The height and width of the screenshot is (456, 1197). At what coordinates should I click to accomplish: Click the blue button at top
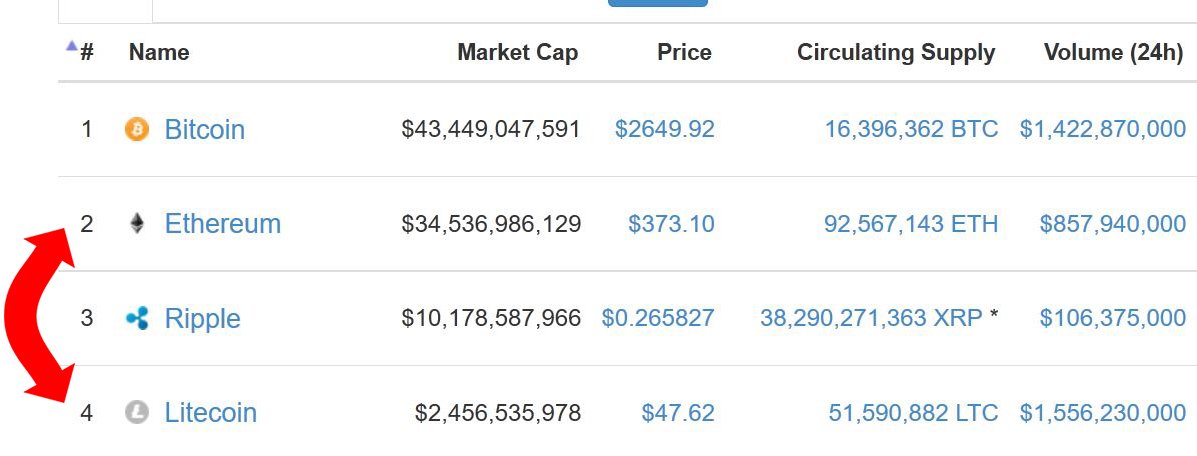pyautogui.click(x=658, y=2)
